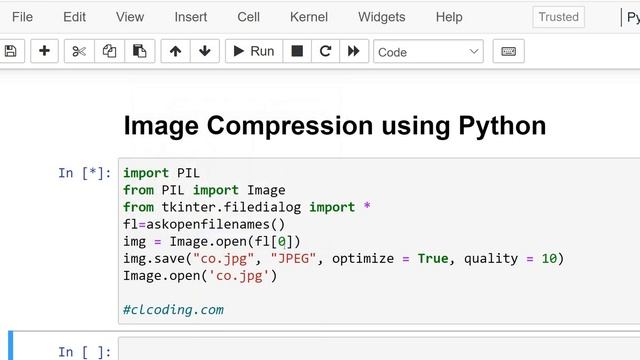Screen dimensions: 640x360
Task: Restart kernel and run all with the fast-forward icon
Action: tap(353, 51)
